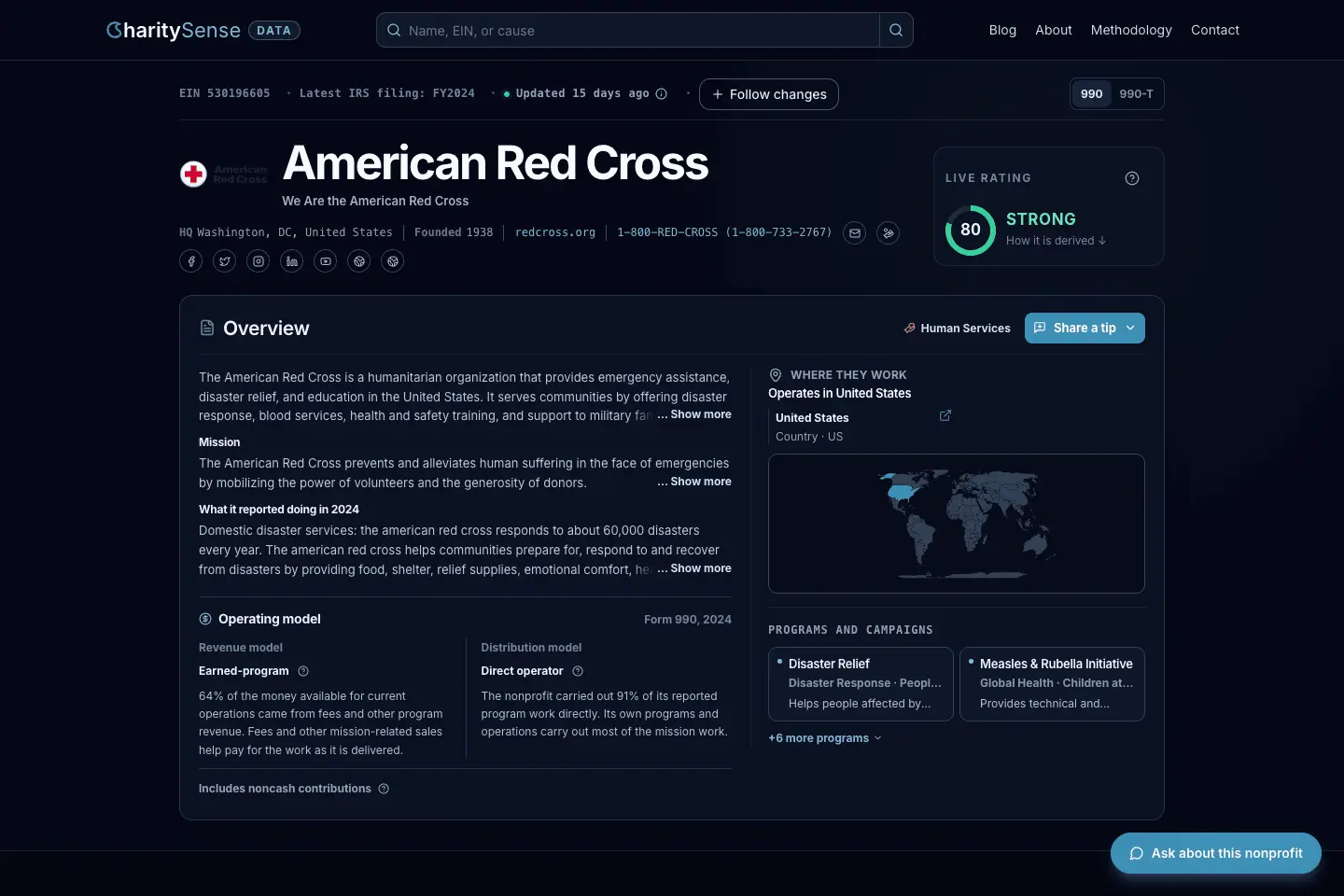Open the Blog nav item
The height and width of the screenshot is (896, 1344).
pos(1002,30)
